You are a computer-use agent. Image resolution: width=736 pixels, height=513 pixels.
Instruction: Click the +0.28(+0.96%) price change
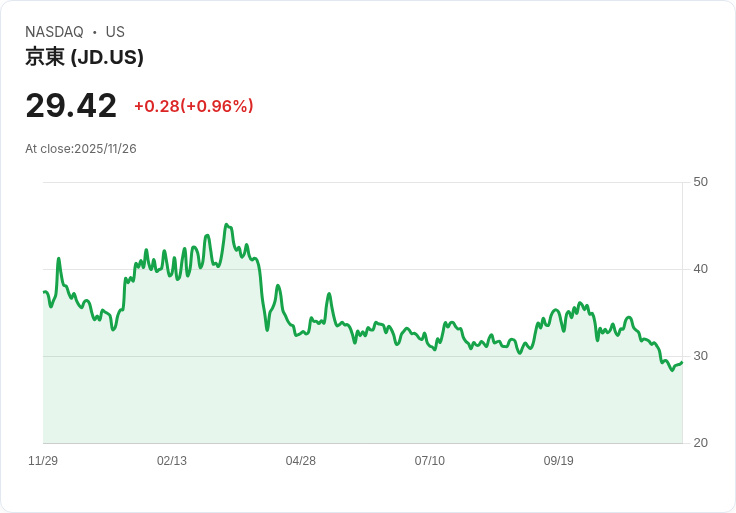193,106
